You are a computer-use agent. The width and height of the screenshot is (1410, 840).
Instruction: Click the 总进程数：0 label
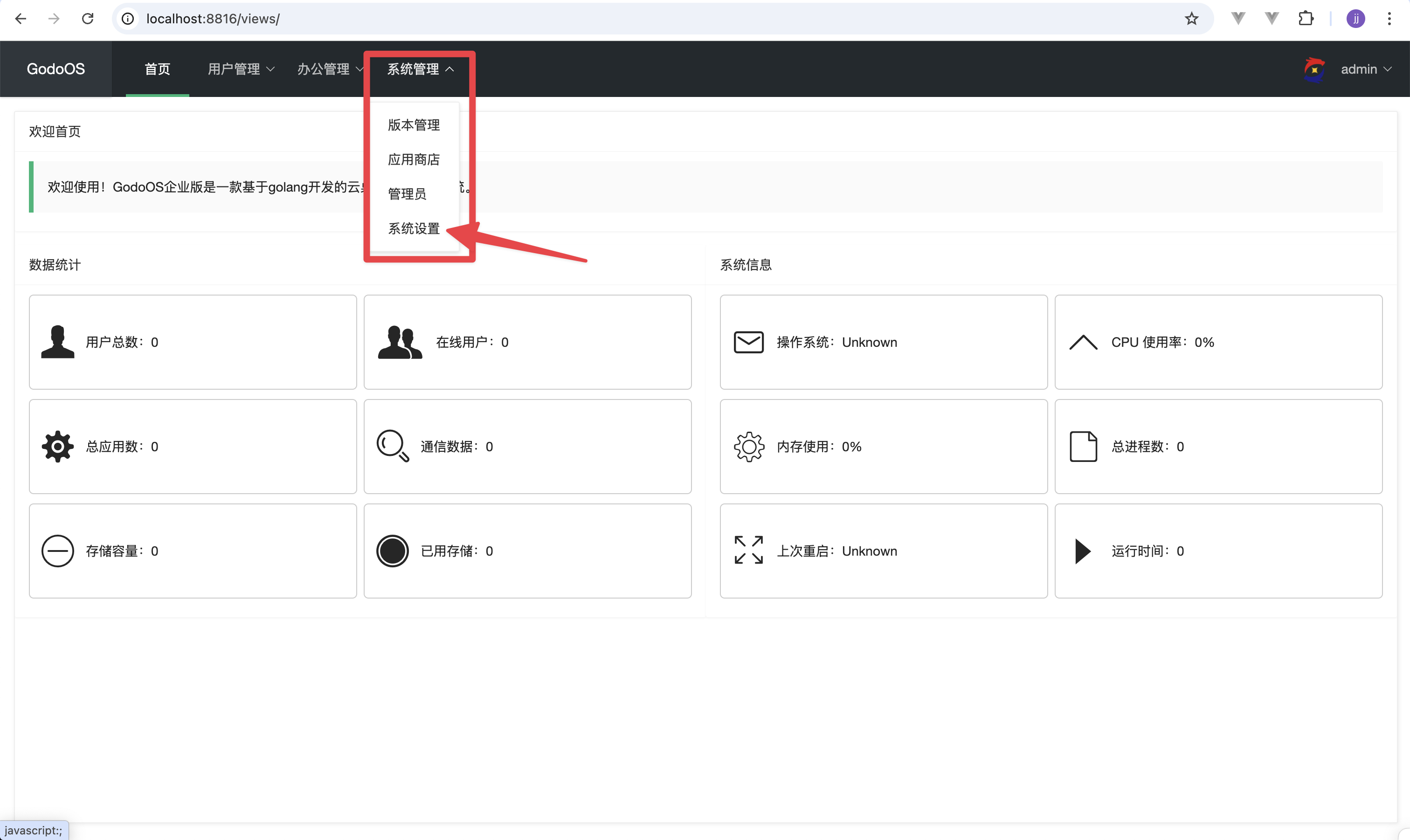click(x=1147, y=447)
